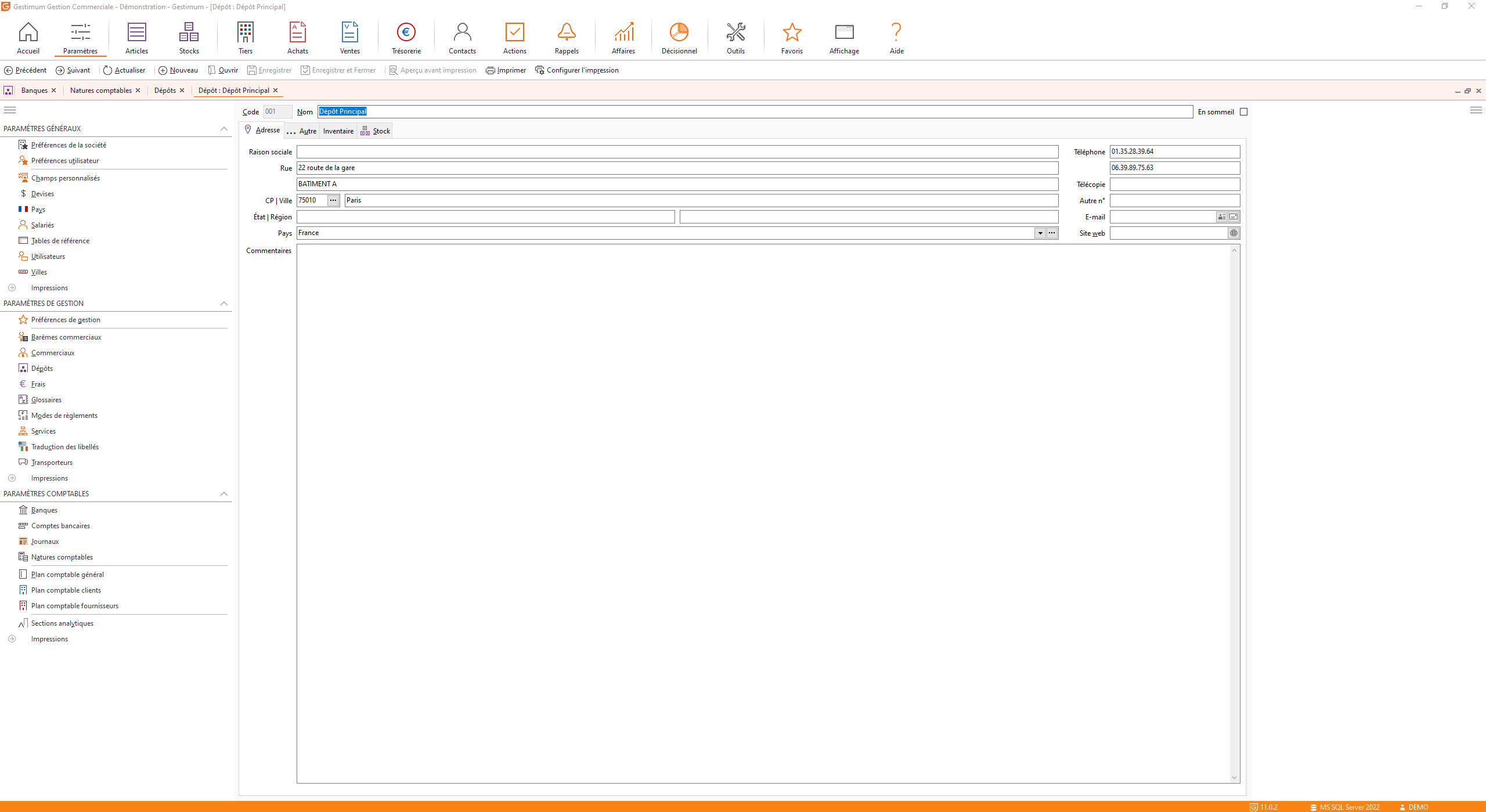Click the E-mail contact card icon
This screenshot has width=1486, height=812.
pyautogui.click(x=1222, y=217)
